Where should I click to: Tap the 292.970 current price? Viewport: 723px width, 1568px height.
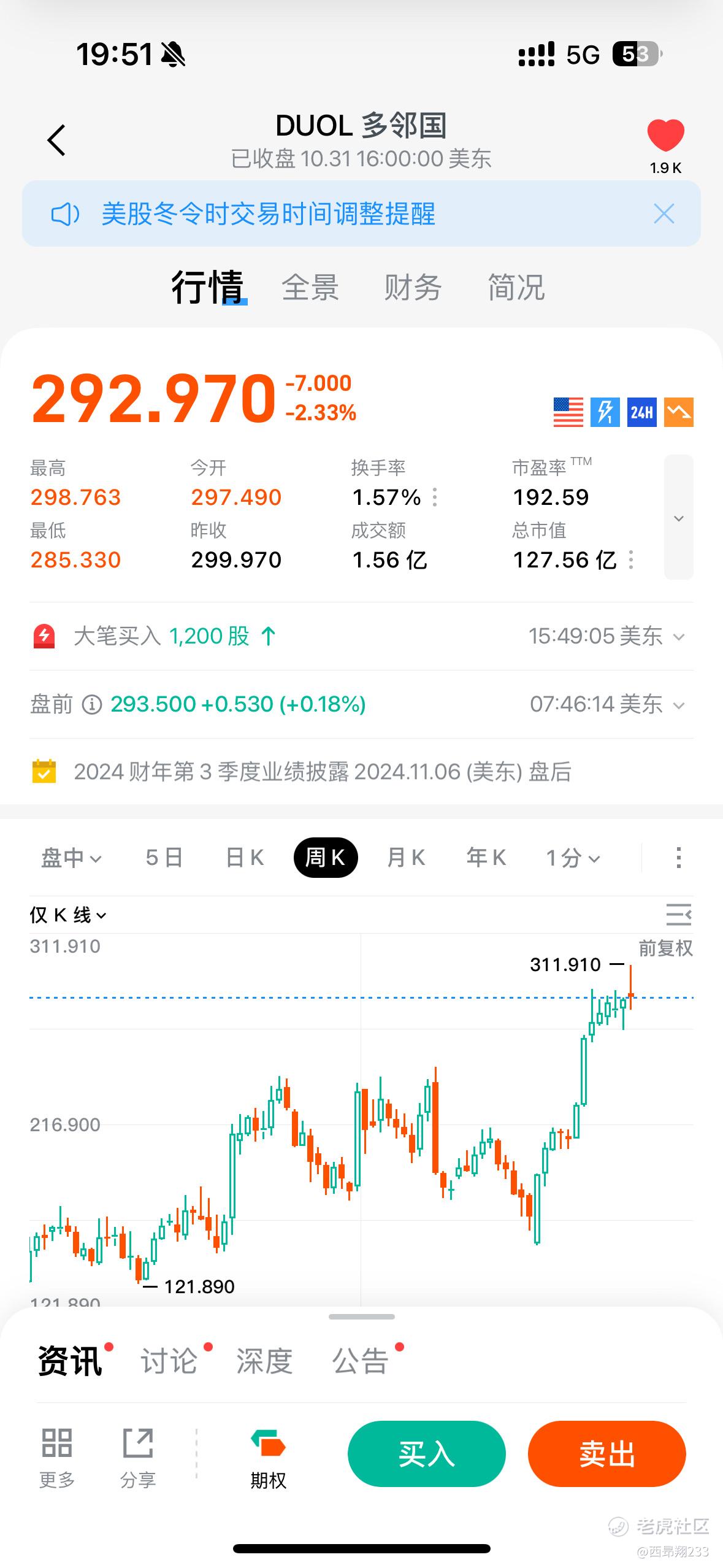pyautogui.click(x=153, y=399)
